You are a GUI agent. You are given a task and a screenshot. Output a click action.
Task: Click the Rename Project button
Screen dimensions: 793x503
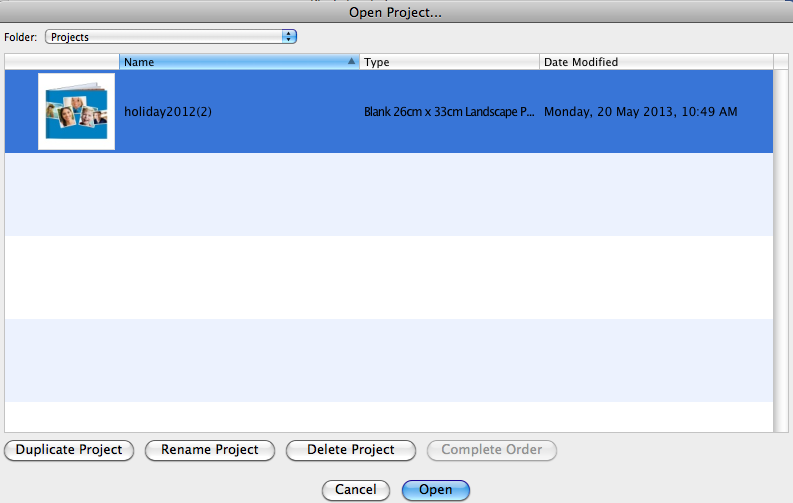click(210, 450)
